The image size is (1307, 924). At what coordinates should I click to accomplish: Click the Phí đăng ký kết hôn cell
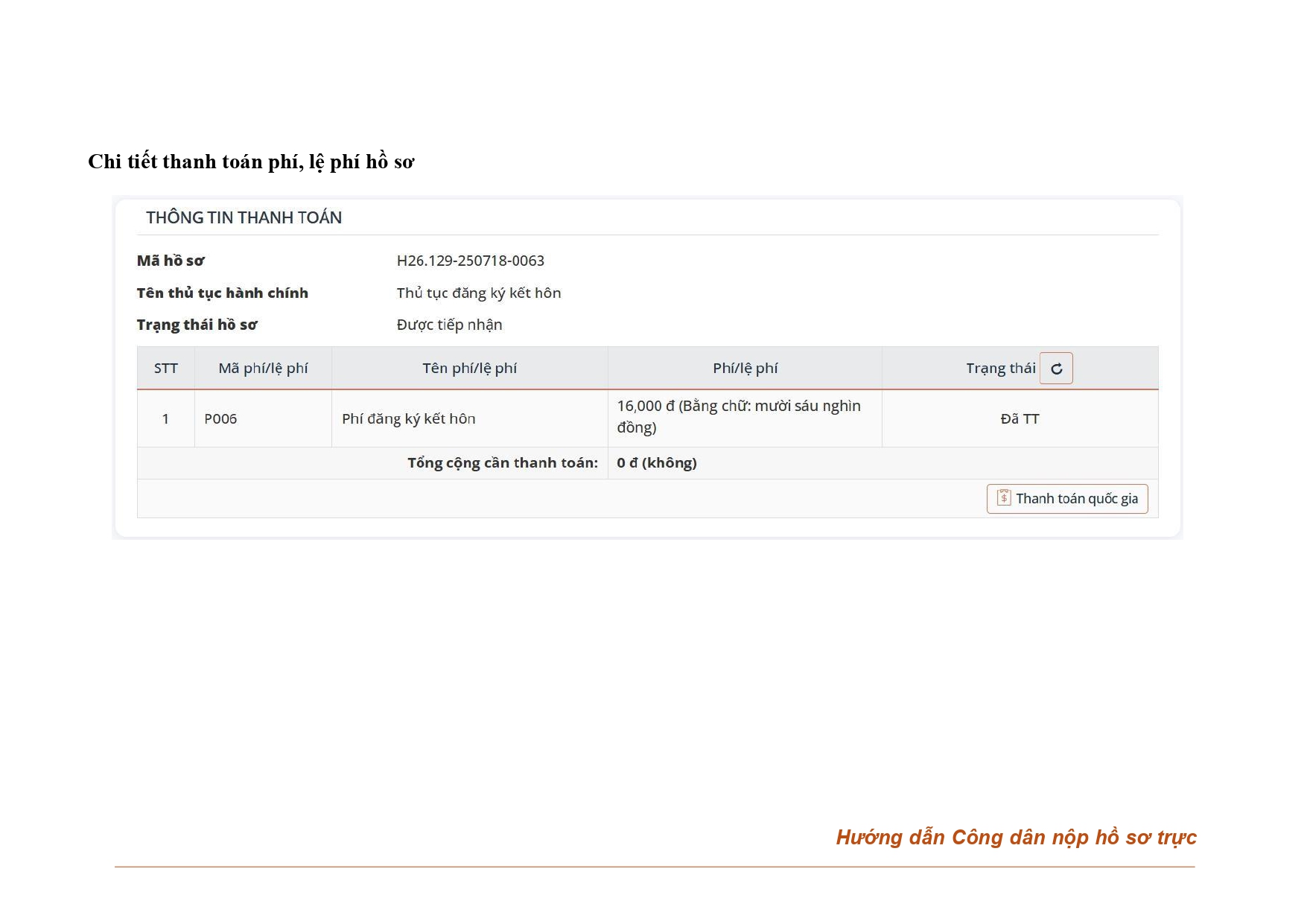point(408,419)
